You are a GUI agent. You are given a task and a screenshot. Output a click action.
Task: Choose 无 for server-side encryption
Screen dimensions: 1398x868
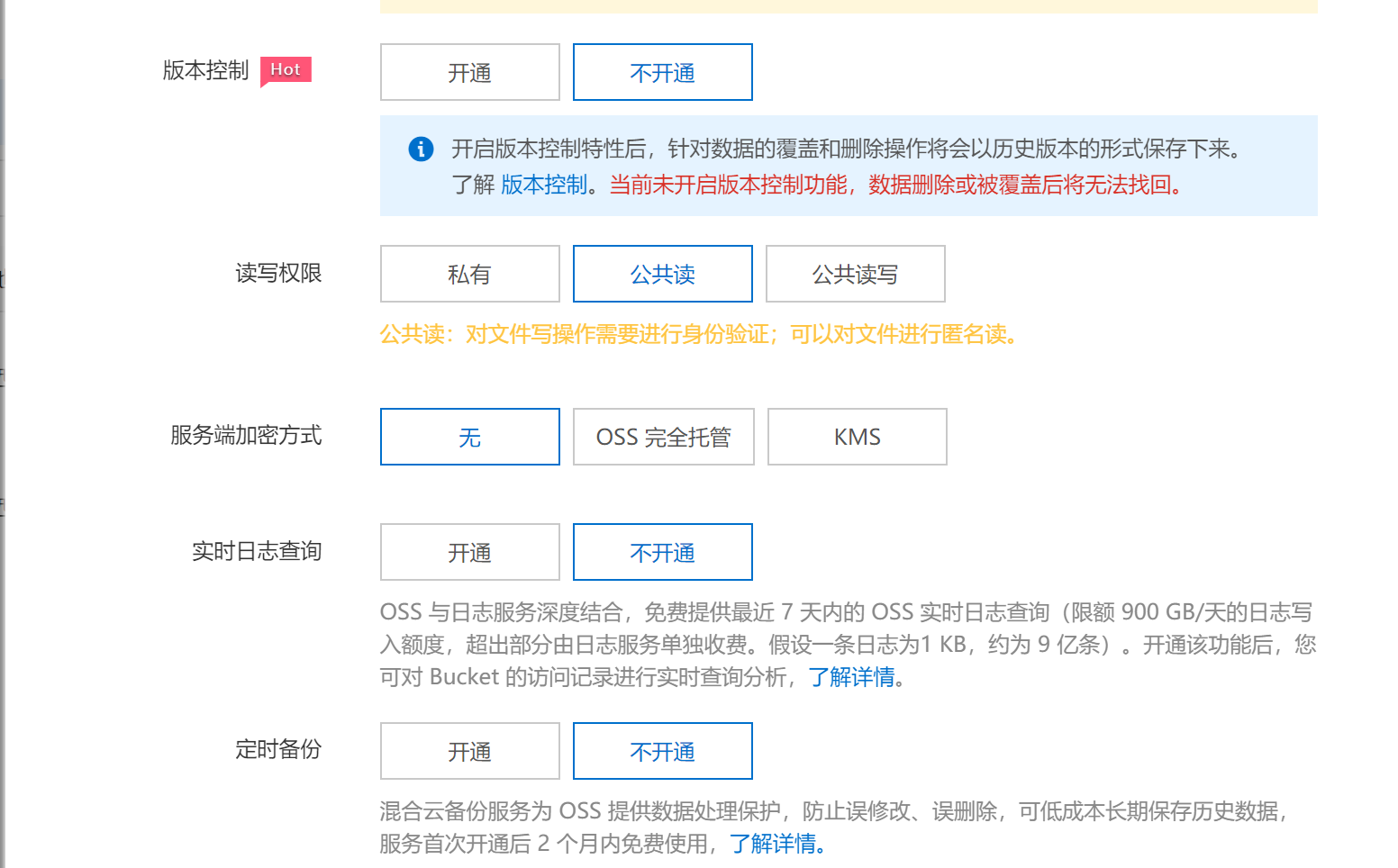(469, 437)
